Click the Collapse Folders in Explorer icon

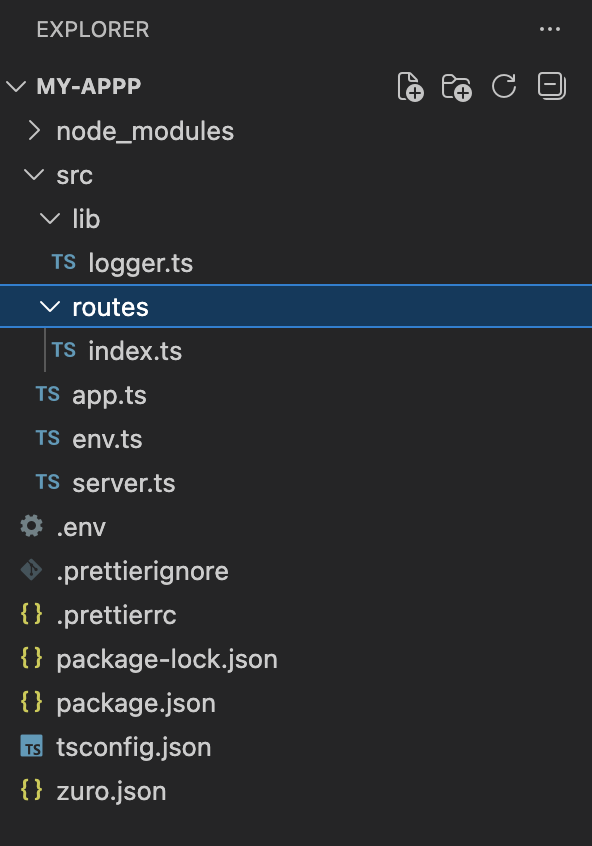[x=551, y=87]
